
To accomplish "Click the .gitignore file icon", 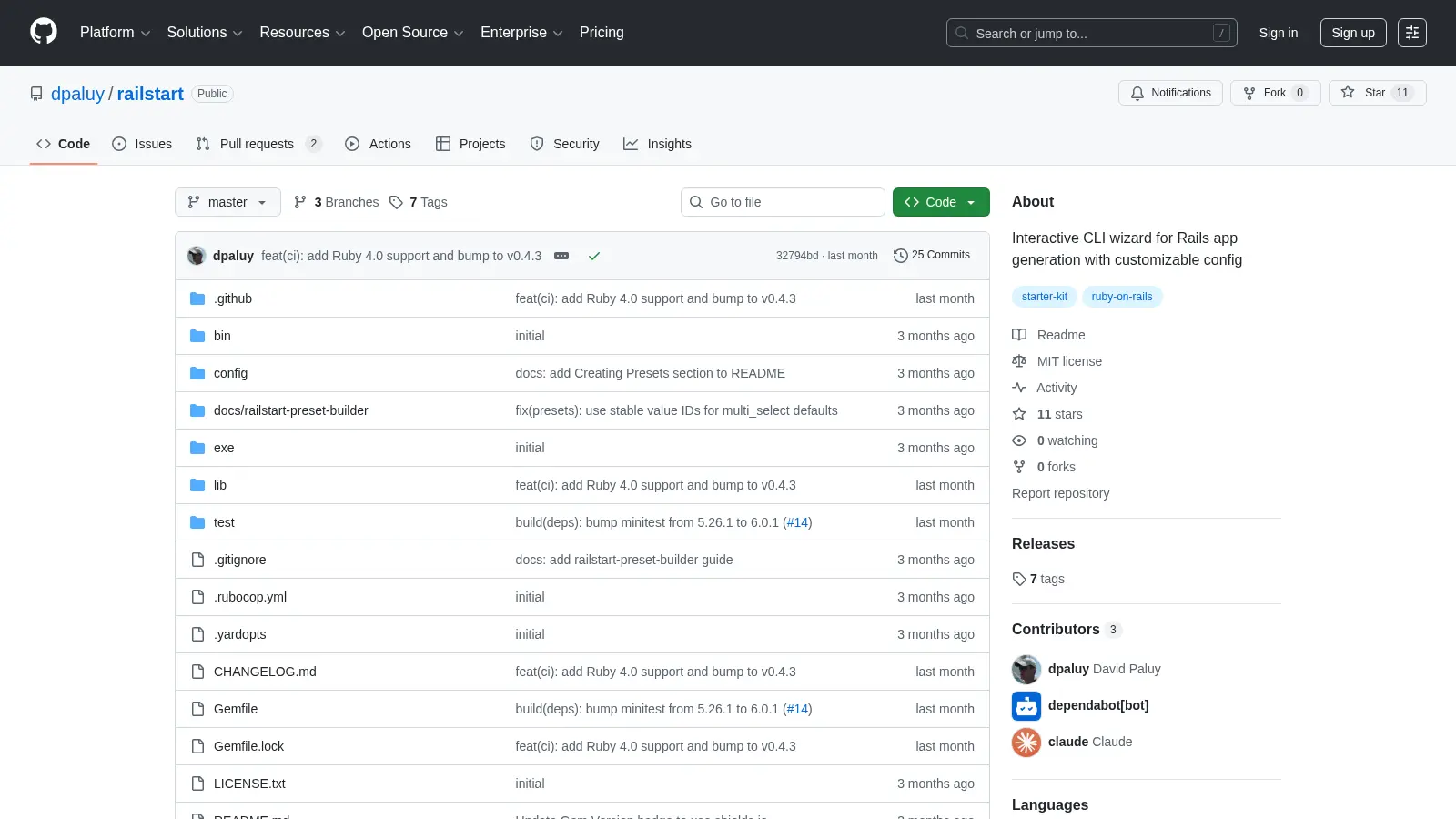I will 197,560.
